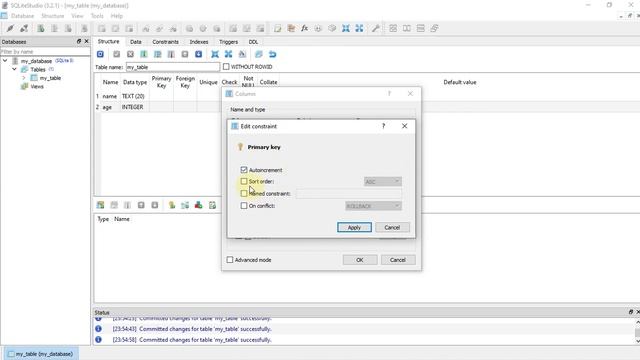The height and width of the screenshot is (360, 640).
Task: Click Add column icon in Structure toolbar
Action: [144, 54]
